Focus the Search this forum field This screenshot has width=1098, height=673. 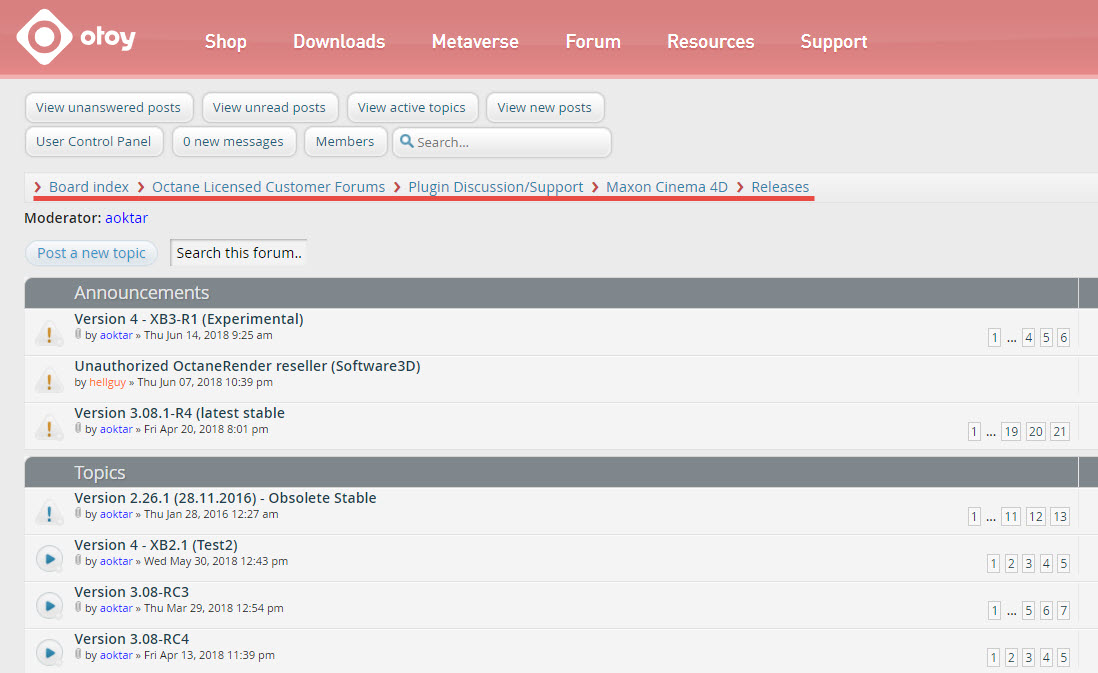[x=238, y=253]
